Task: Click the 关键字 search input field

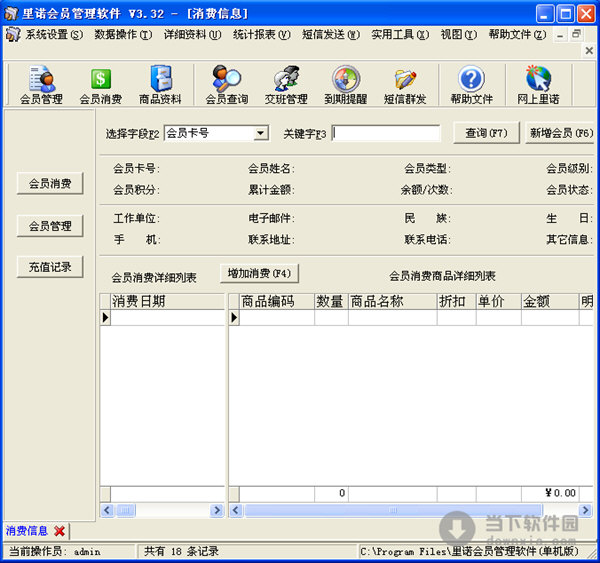Action: [x=386, y=133]
